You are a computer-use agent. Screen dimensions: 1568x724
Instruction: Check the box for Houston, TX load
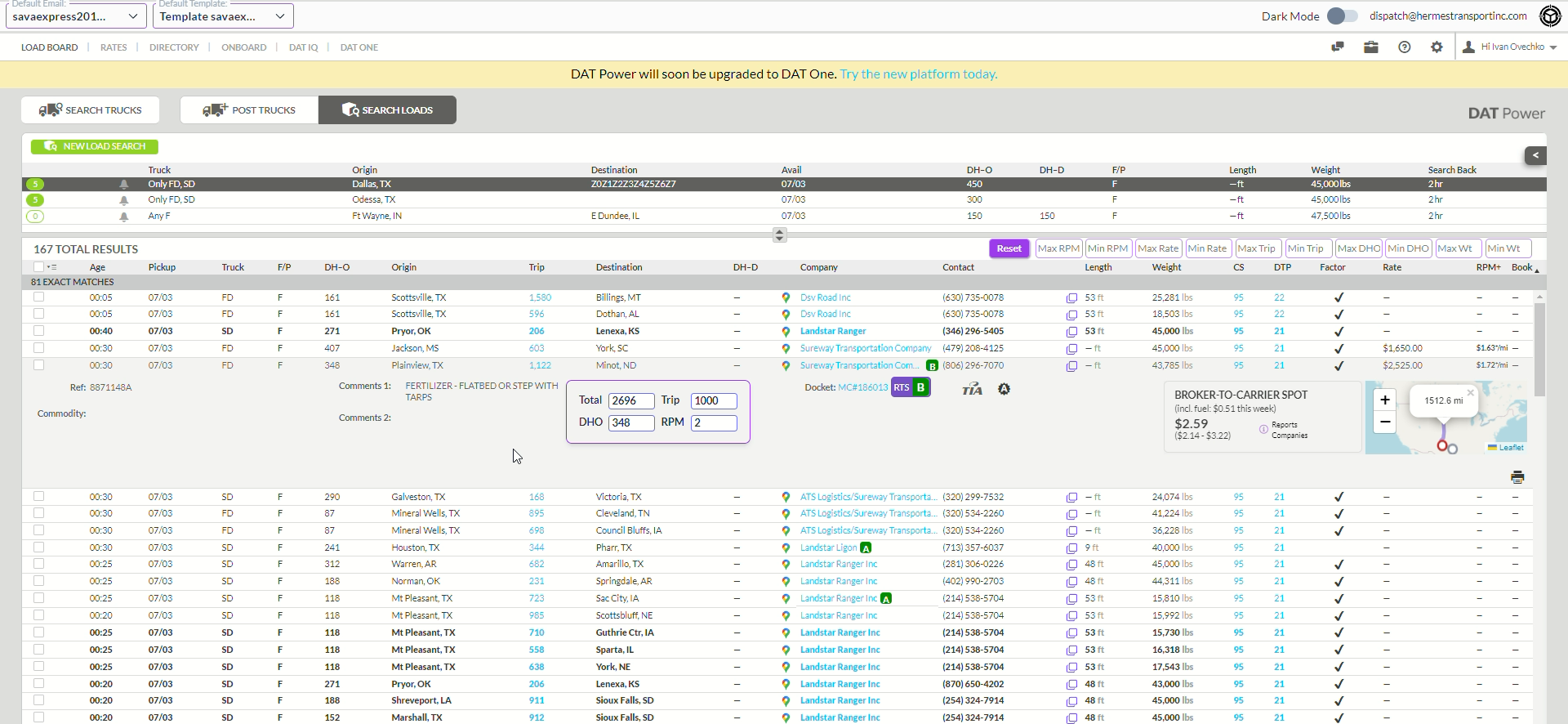pyautogui.click(x=38, y=547)
